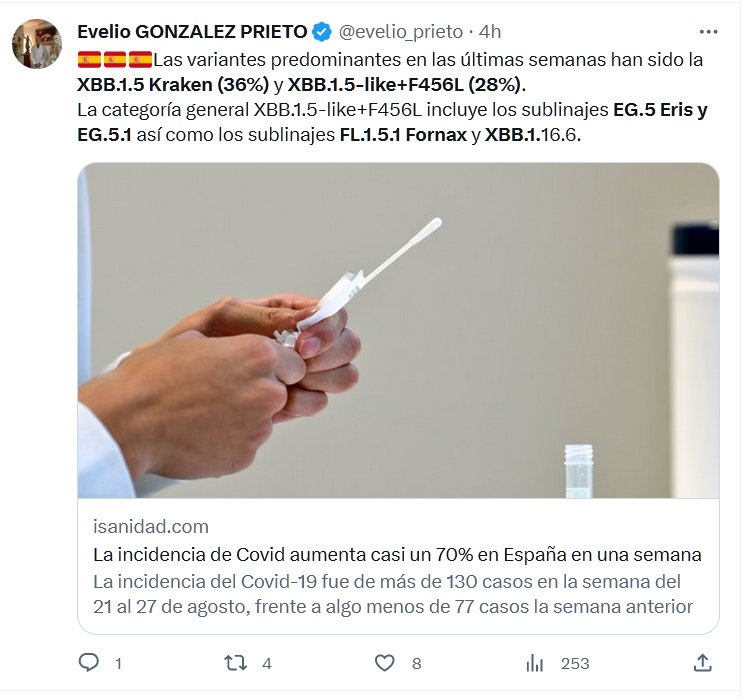Open Evelio's profile avatar picture
750x698 pixels.
tap(37, 44)
